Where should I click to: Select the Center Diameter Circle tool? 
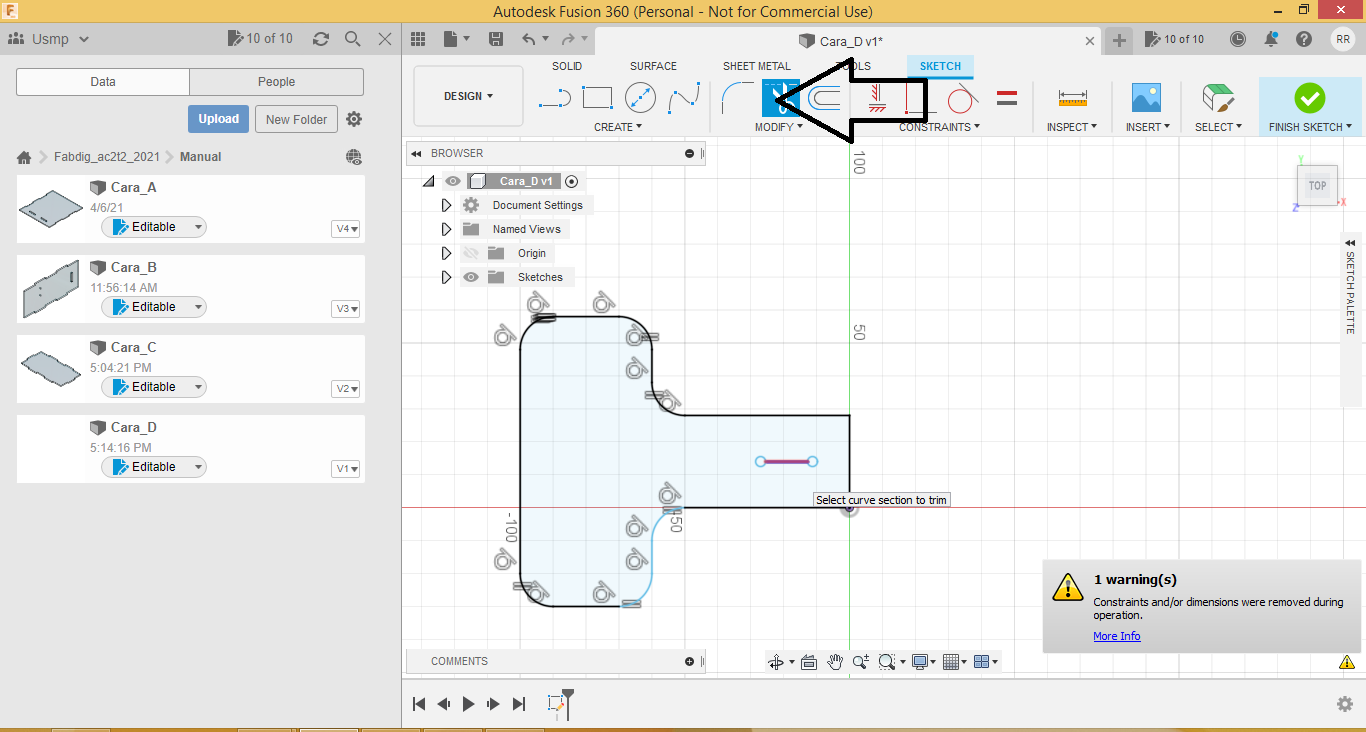click(x=640, y=98)
